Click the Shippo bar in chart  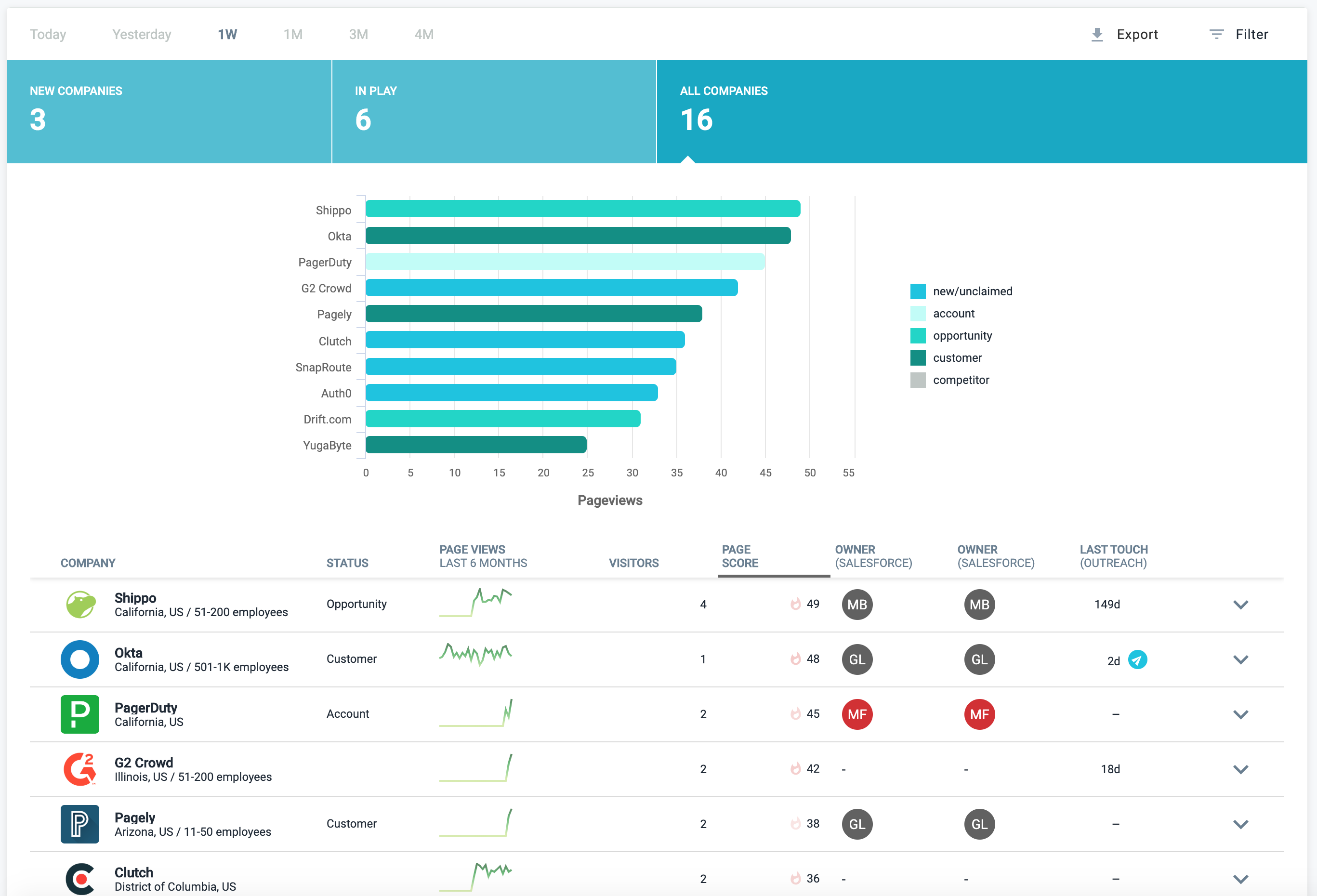583,209
